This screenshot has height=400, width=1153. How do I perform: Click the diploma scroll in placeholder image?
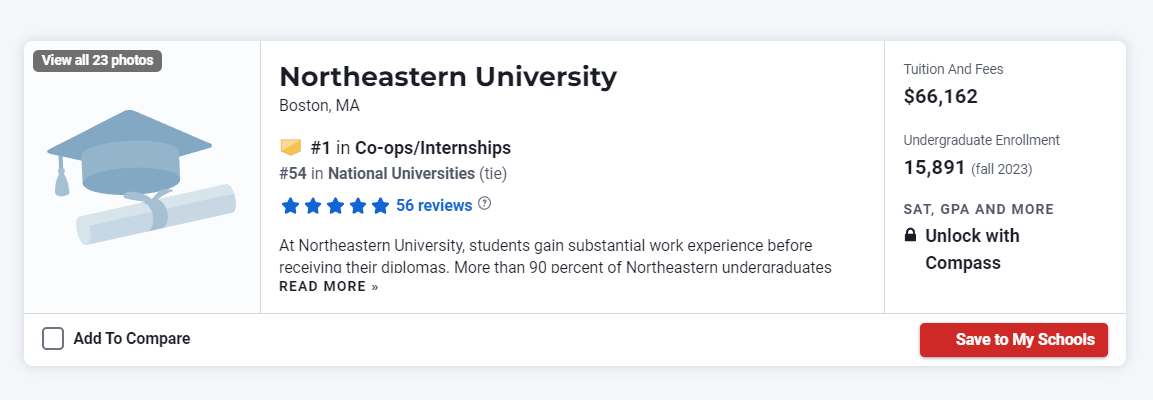coord(157,215)
